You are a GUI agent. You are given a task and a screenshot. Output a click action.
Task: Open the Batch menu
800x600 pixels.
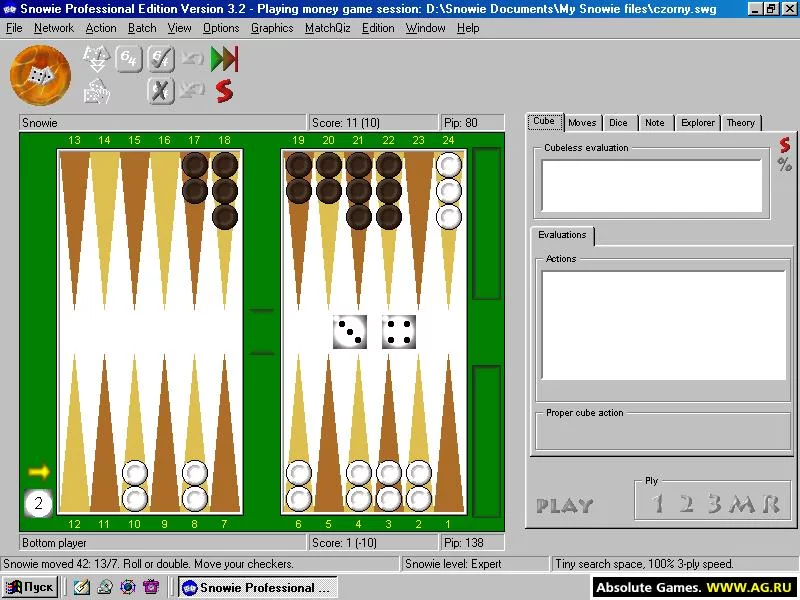tap(142, 28)
